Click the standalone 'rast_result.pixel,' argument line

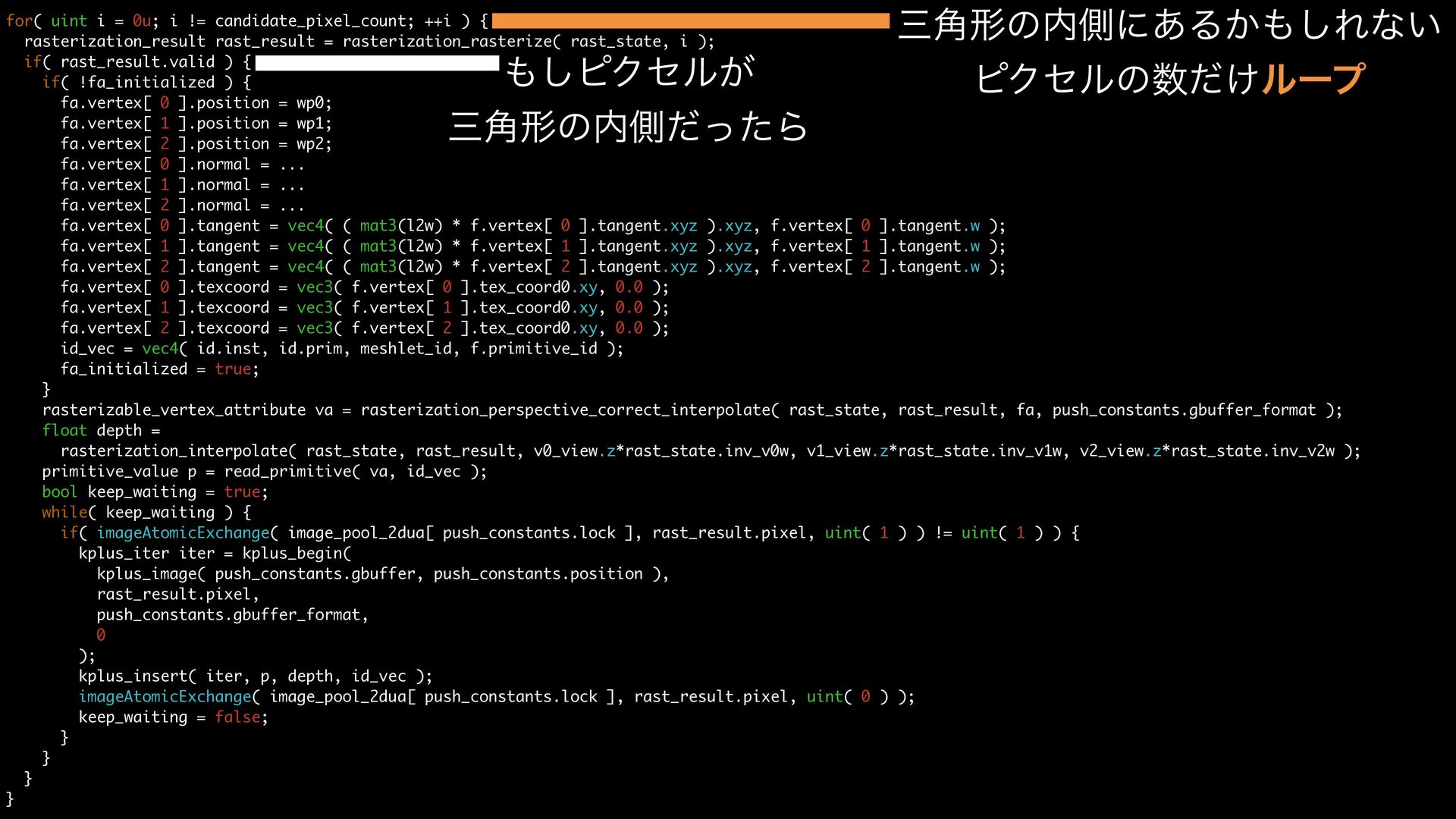178,595
